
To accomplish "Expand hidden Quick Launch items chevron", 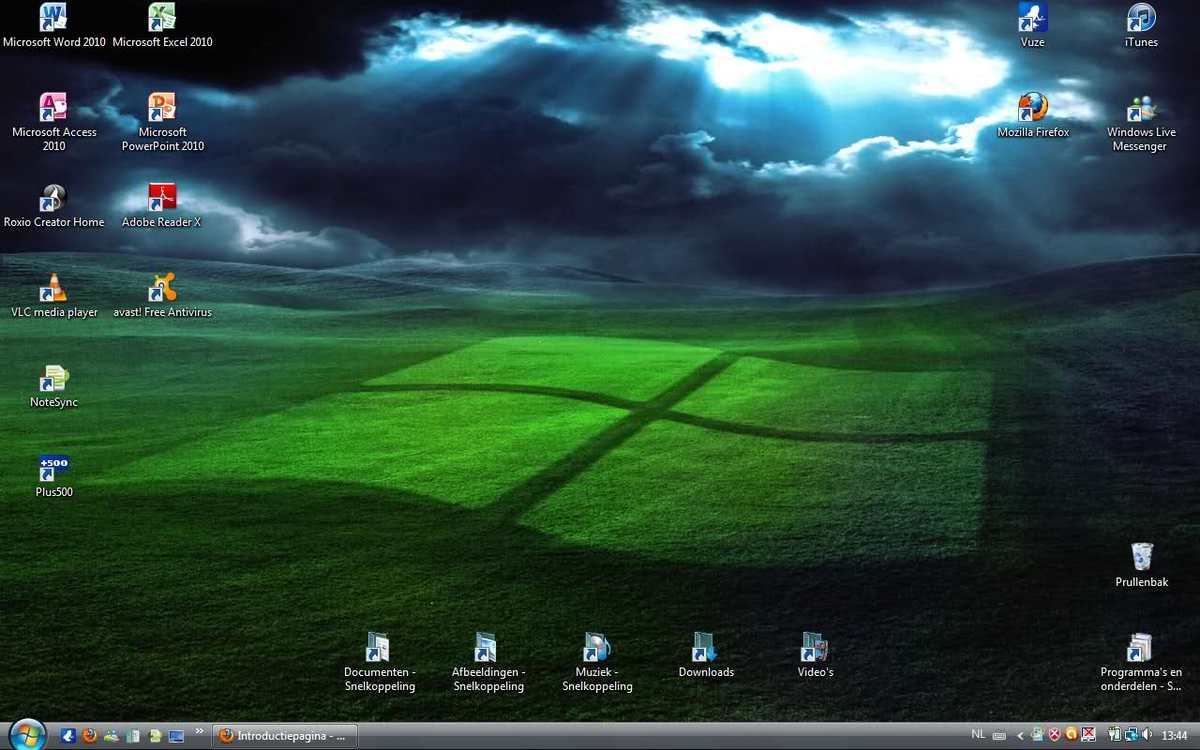I will point(199,732).
